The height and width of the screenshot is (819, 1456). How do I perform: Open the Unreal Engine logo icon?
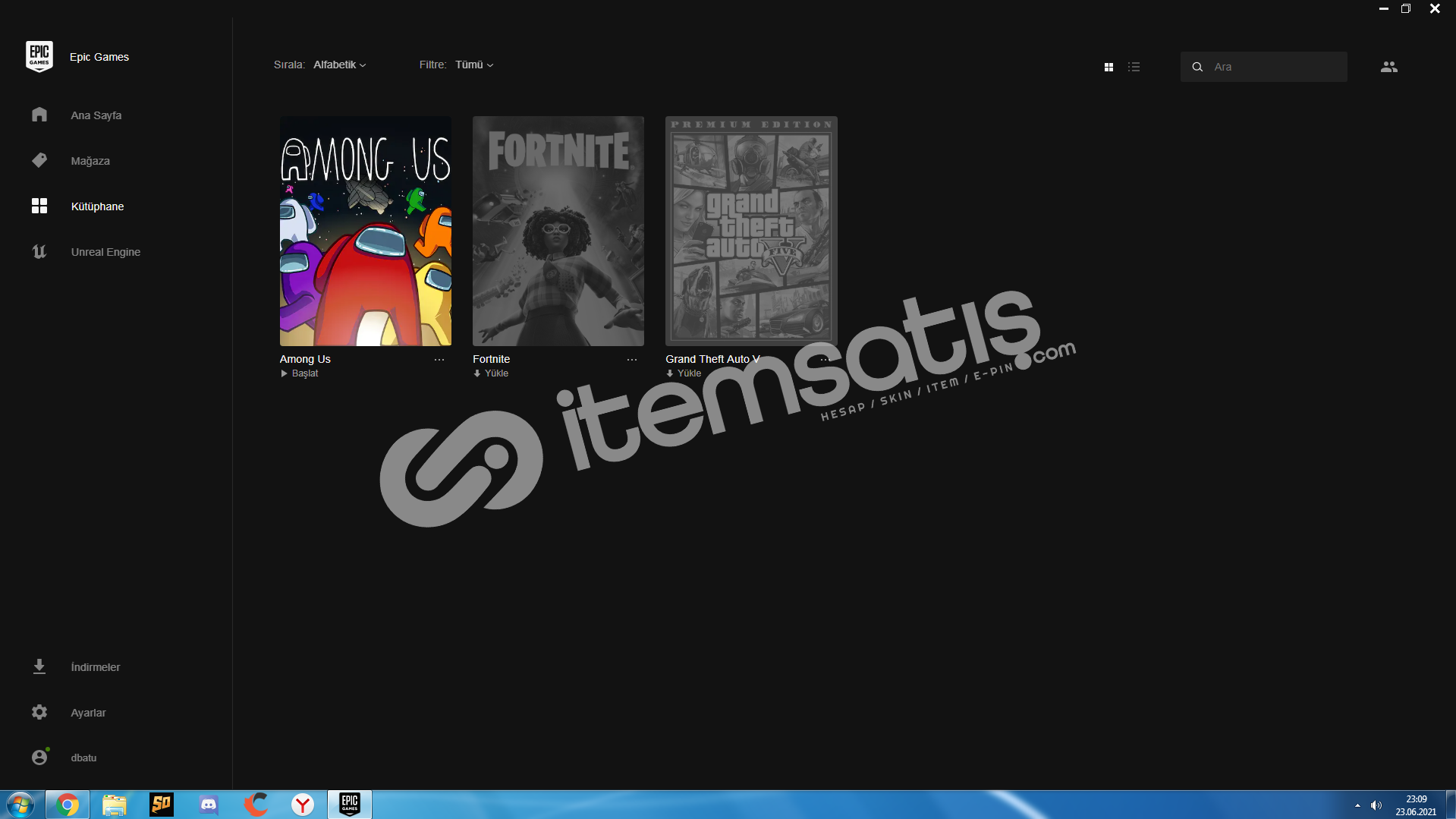(x=39, y=251)
